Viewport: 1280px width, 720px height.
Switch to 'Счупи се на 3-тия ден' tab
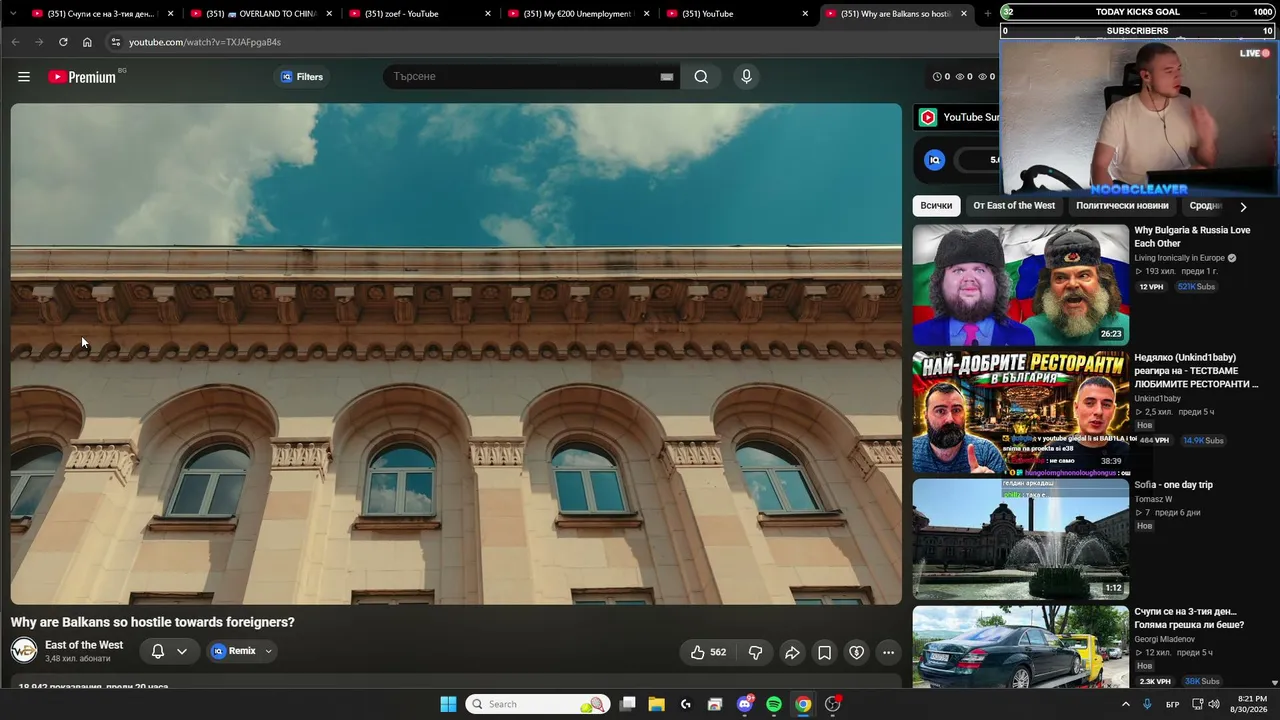(100, 14)
